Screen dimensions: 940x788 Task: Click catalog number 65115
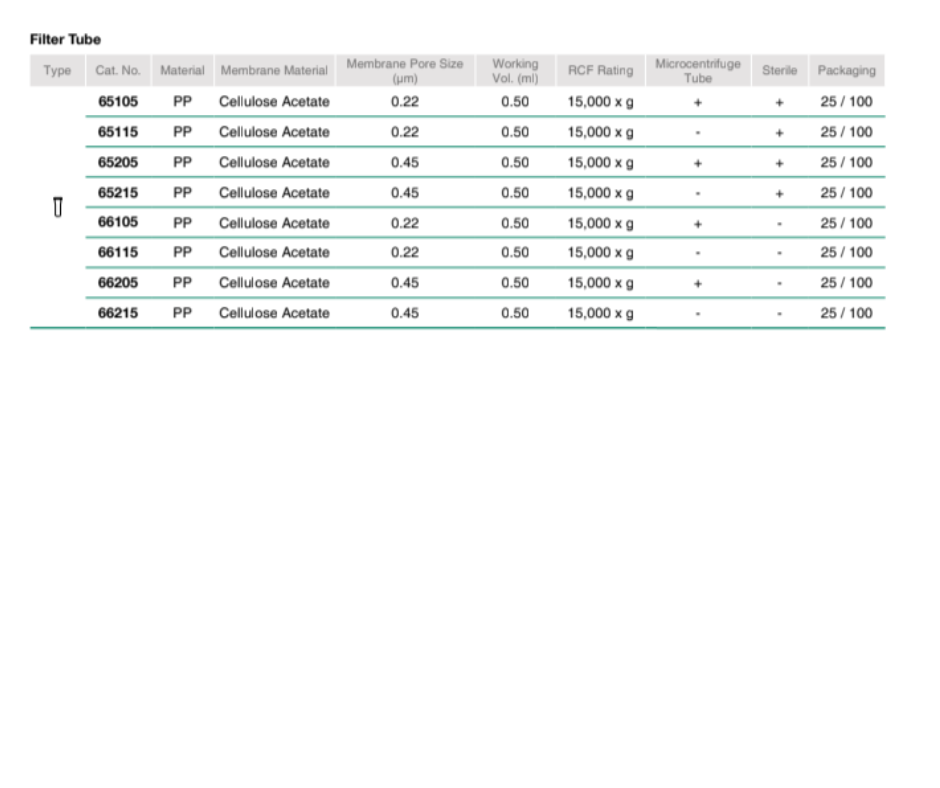tap(118, 132)
